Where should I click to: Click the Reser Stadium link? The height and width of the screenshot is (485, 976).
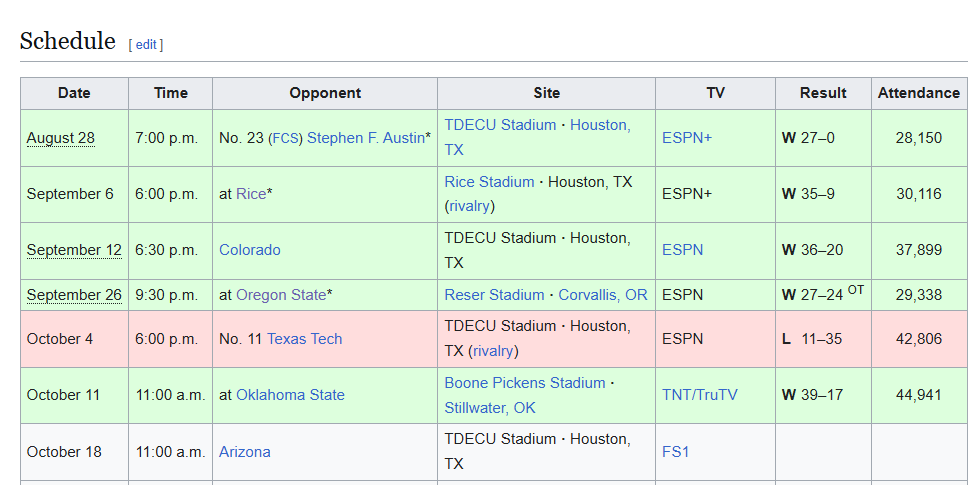click(494, 295)
